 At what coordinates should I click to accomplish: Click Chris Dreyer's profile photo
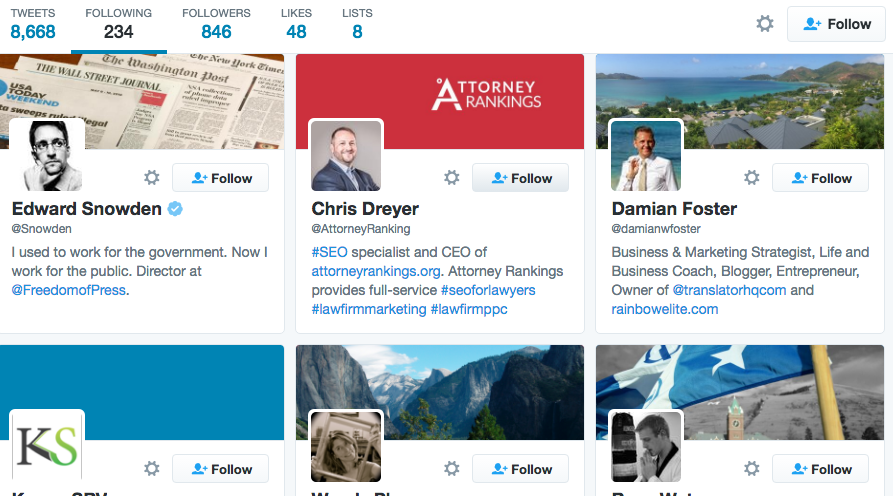point(346,156)
